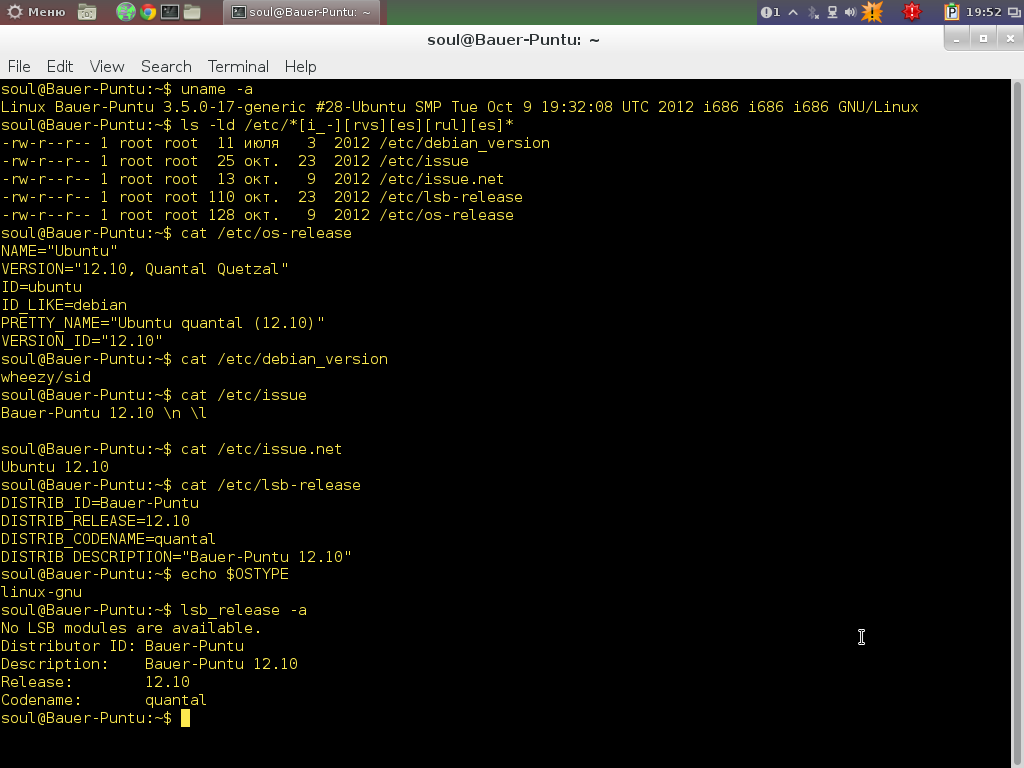This screenshot has height=768, width=1024.
Task: Close the terminal window
Action: click(x=1010, y=39)
